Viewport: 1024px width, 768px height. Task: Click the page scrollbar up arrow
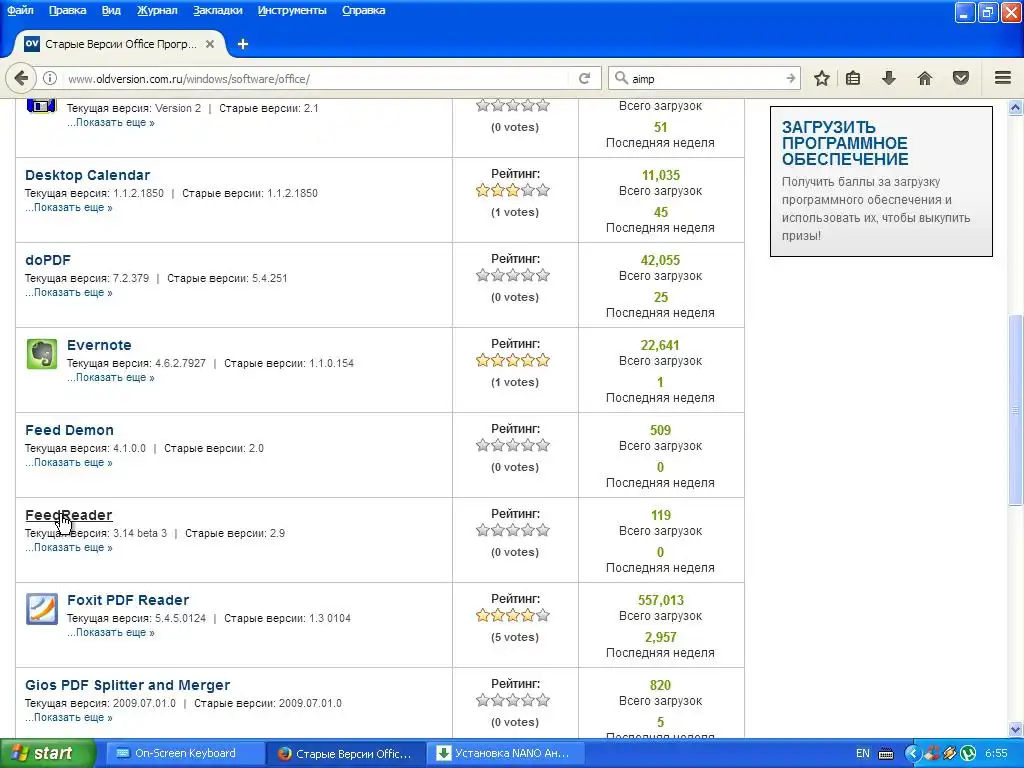(1016, 107)
